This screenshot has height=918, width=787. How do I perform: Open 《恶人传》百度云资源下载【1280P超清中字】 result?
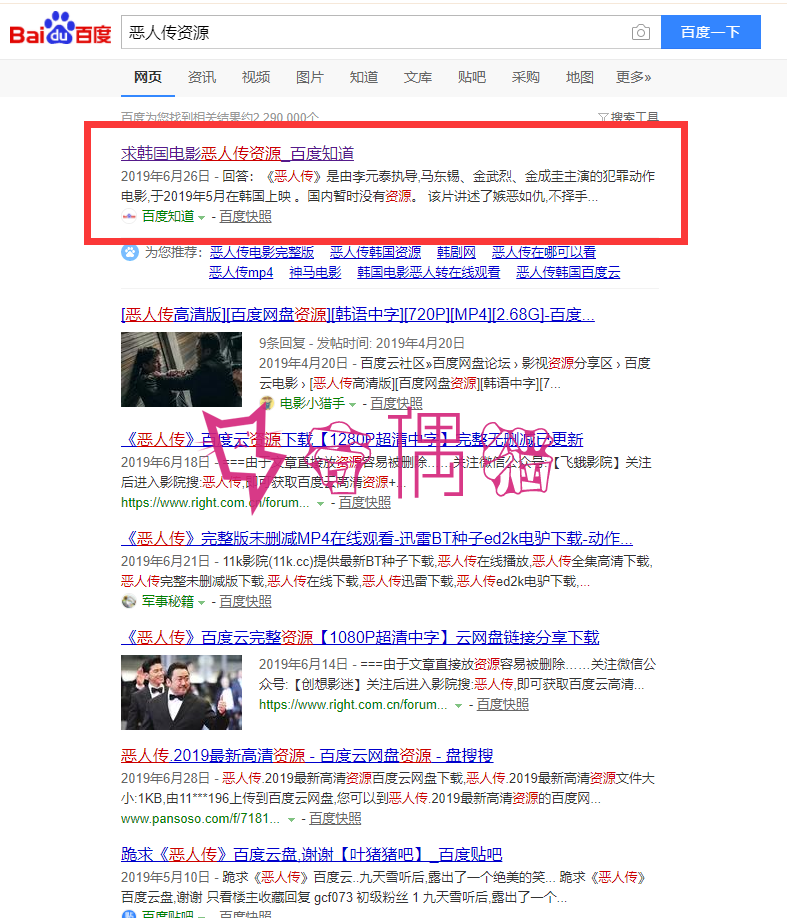[x=352, y=439]
